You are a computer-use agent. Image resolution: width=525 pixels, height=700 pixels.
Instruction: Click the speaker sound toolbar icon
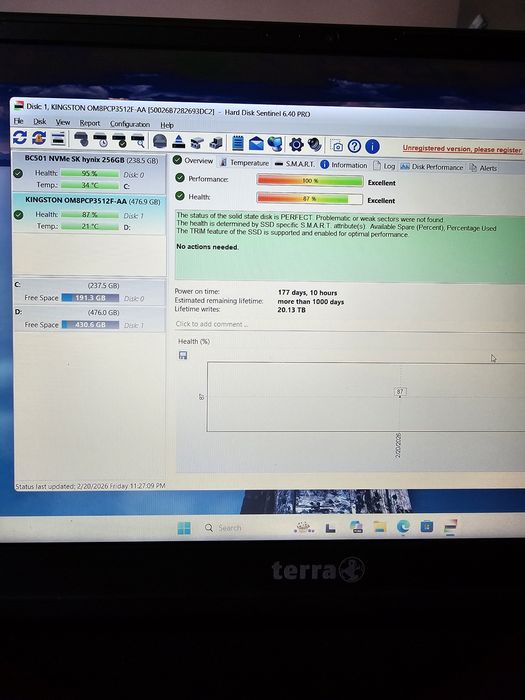(x=315, y=145)
